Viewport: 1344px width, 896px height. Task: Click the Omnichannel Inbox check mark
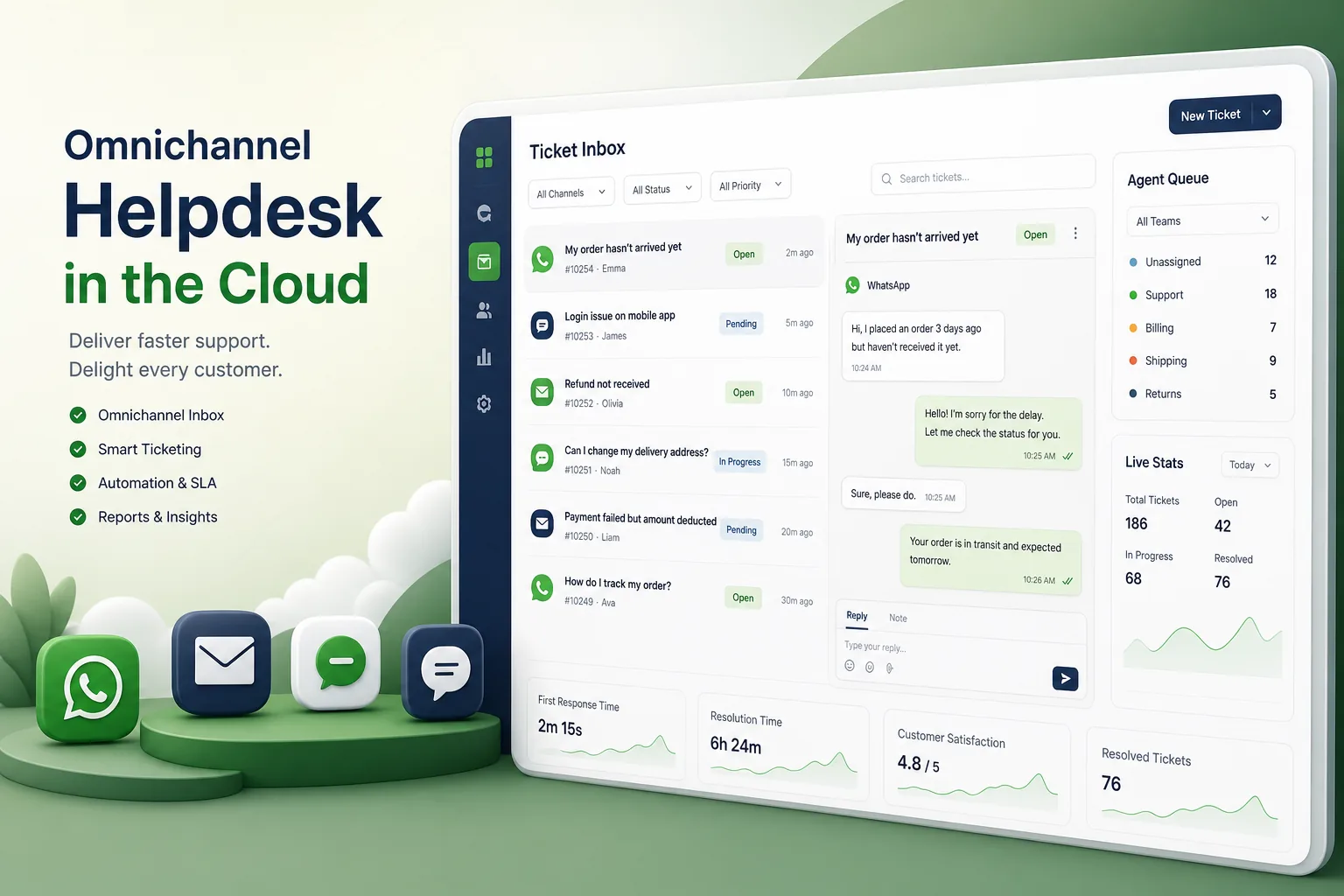(78, 415)
